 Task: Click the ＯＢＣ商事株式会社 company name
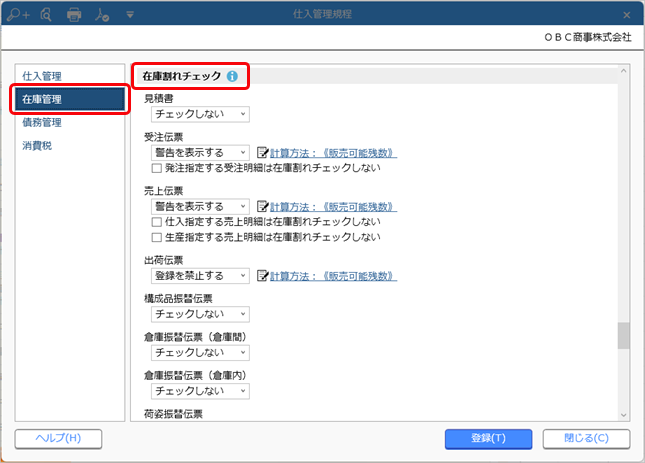(588, 37)
